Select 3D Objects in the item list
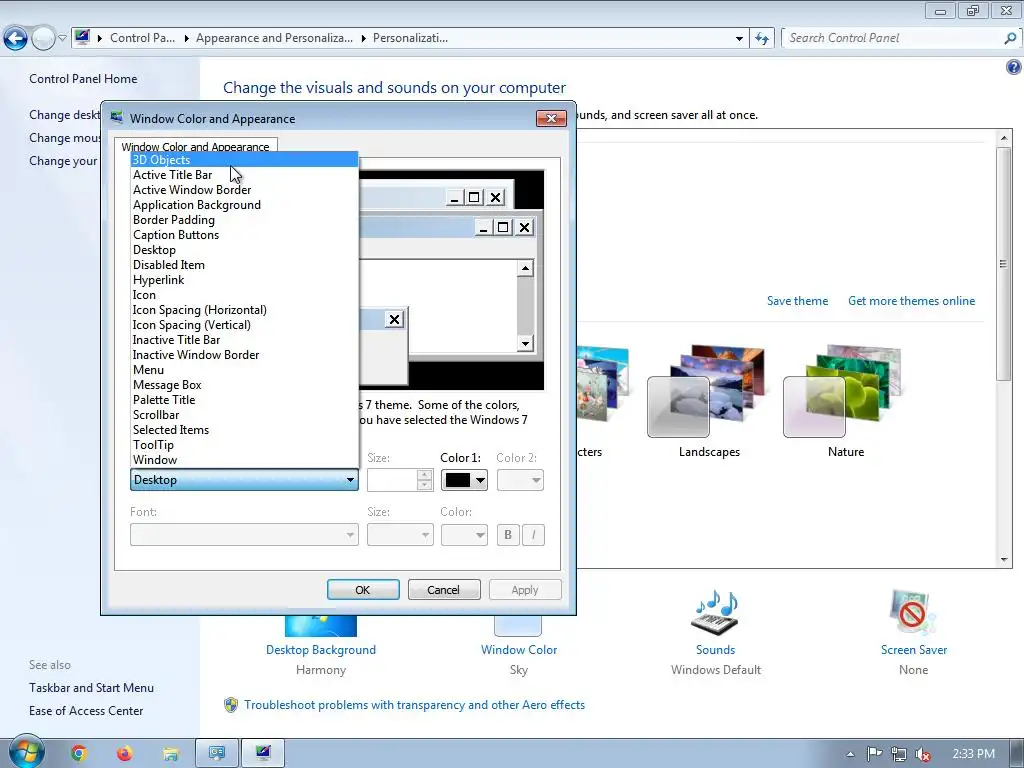This screenshot has width=1024, height=768. 244,159
